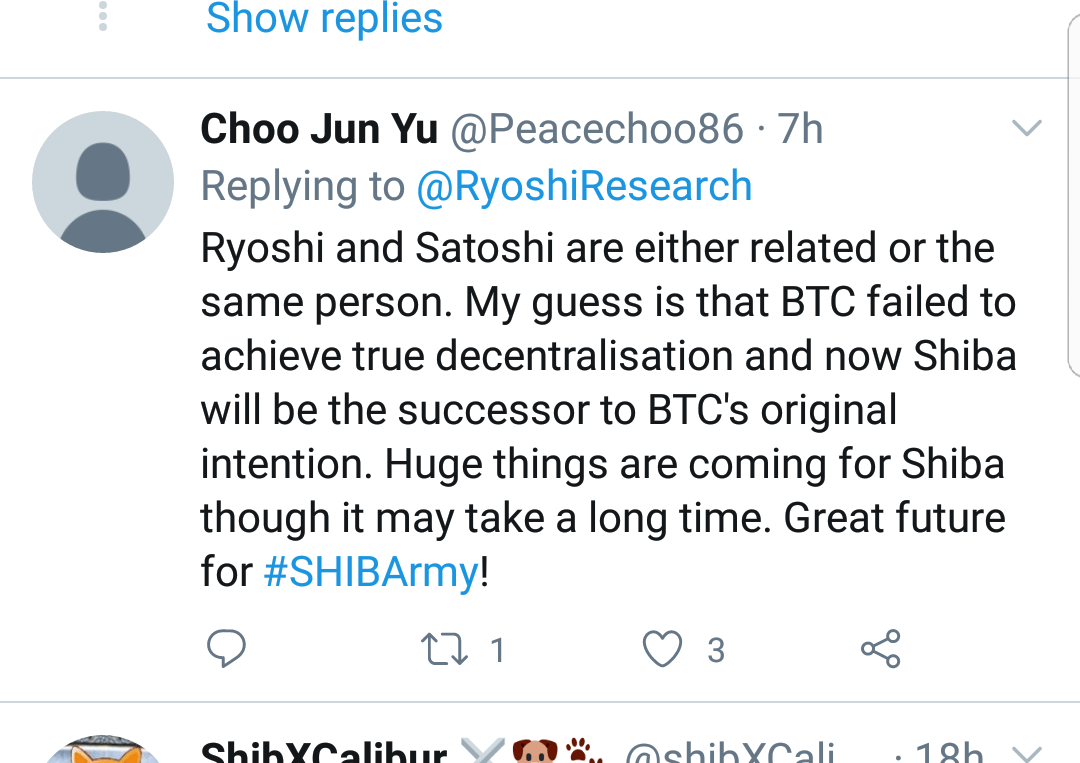The image size is (1080, 763).
Task: Retweet Choo Jun Yu's tweet
Action: coord(445,650)
